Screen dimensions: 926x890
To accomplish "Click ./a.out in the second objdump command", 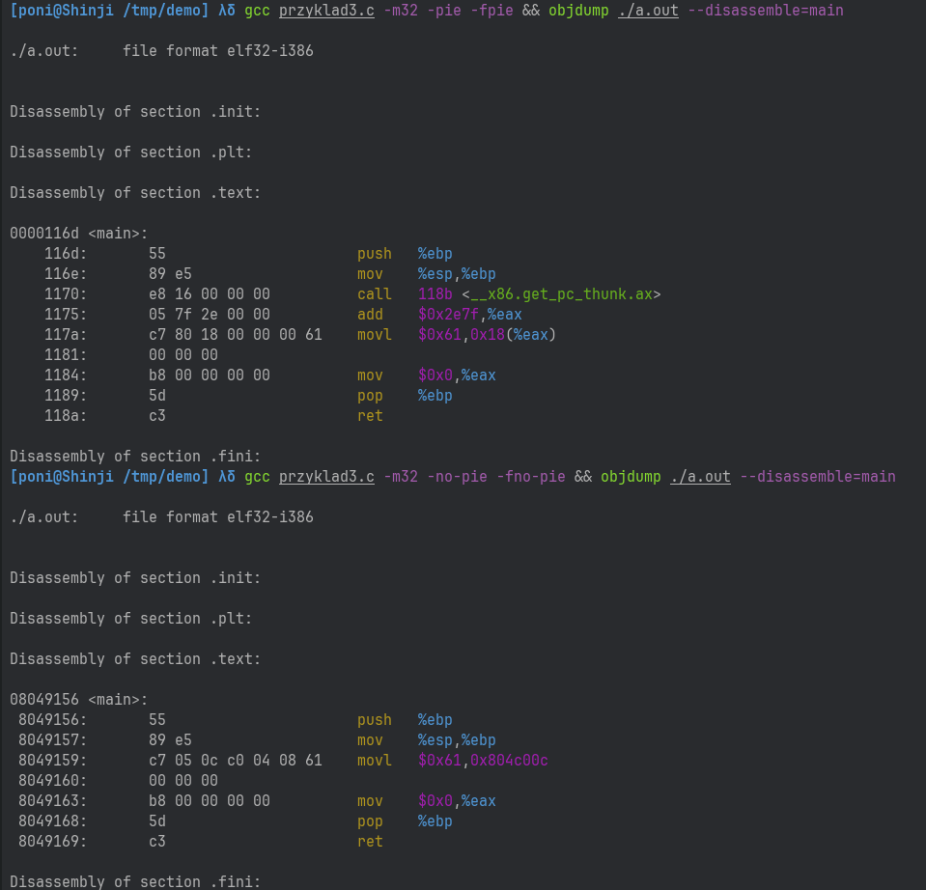I will click(x=700, y=476).
